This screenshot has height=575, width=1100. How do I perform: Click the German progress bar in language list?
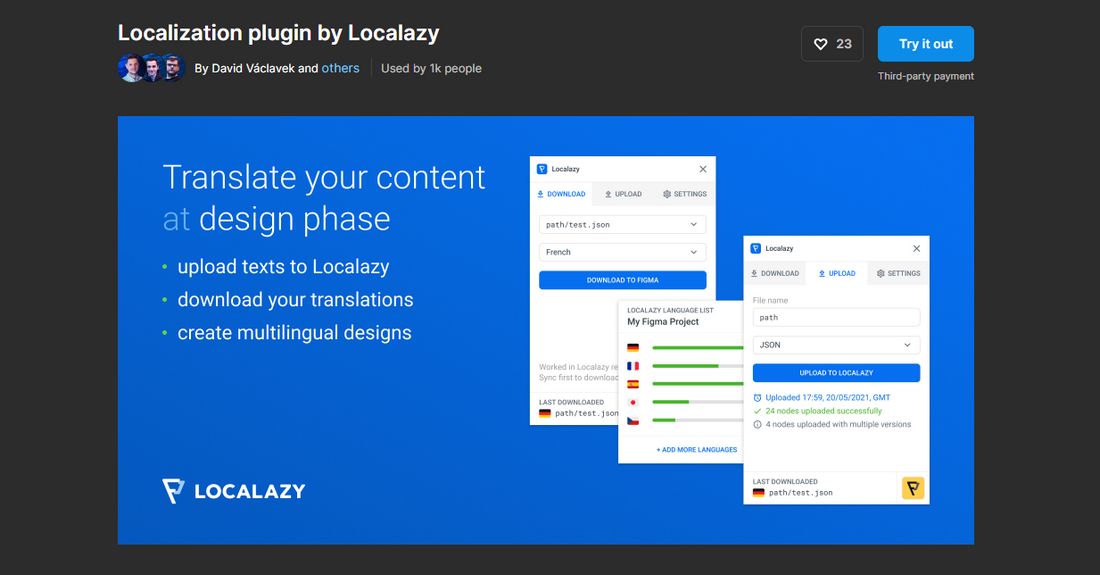698,348
